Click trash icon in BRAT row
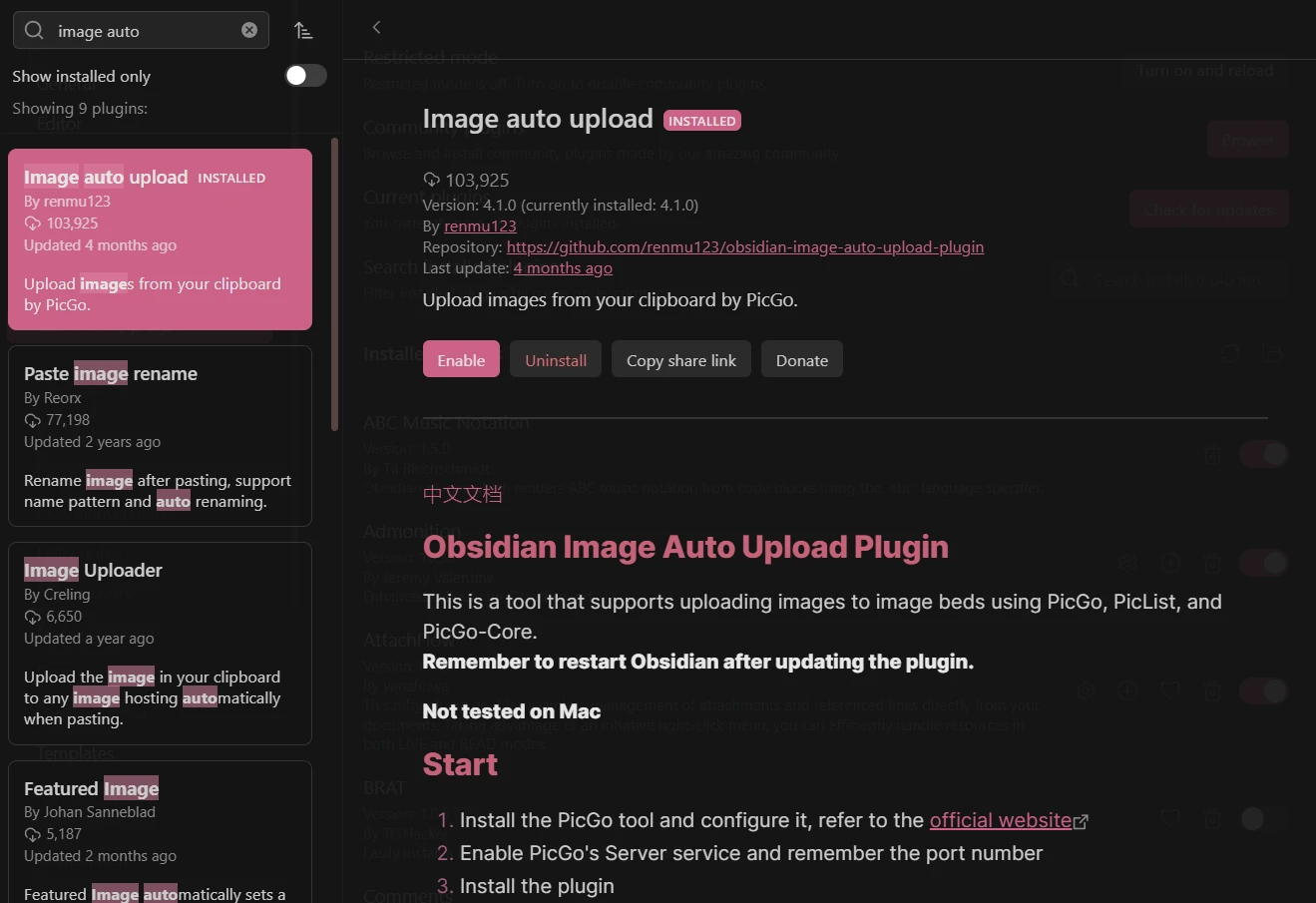1316x903 pixels. click(1212, 819)
